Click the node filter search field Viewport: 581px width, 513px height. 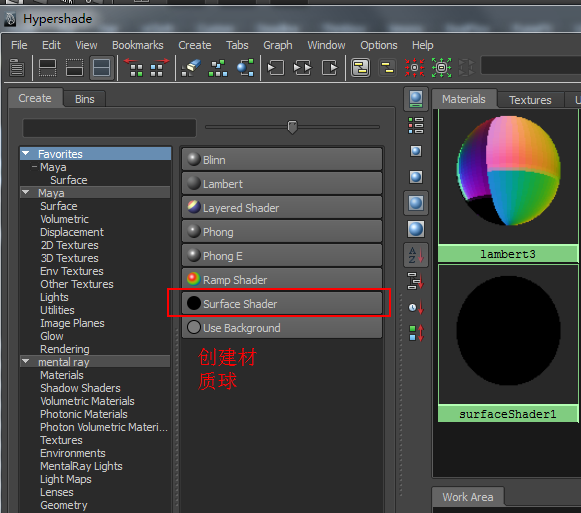(109, 128)
